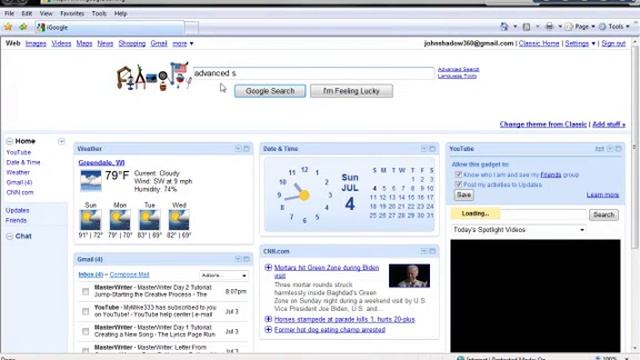Click the current weather cloud icon
This screenshot has width=640, height=360.
(x=90, y=181)
